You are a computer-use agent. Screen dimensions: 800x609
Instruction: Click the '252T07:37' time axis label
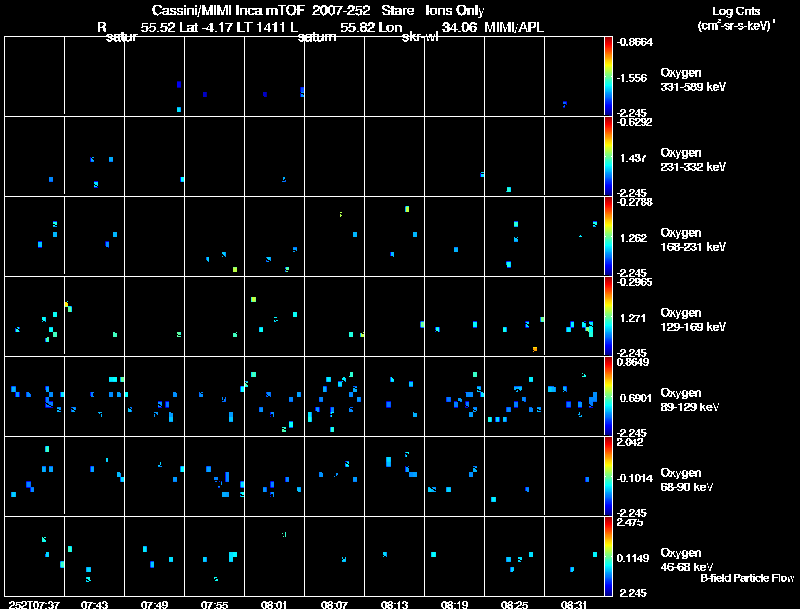click(34, 604)
